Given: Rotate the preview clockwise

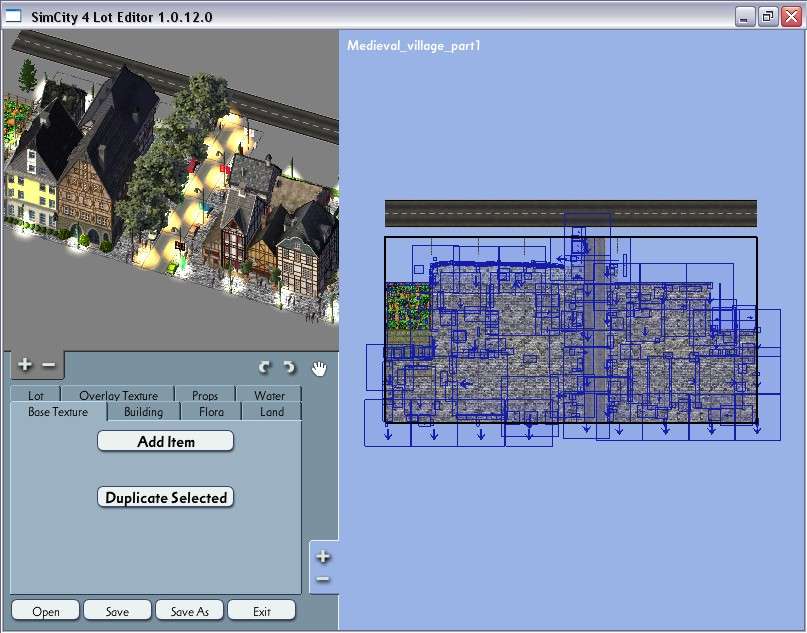Looking at the screenshot, I should [289, 367].
